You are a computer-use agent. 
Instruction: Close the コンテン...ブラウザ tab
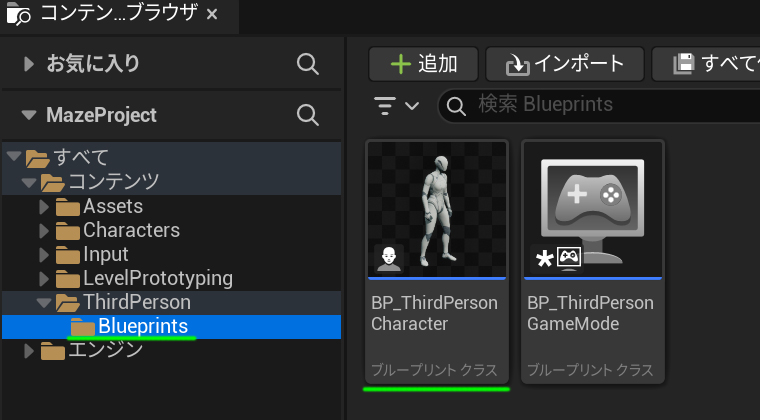point(212,15)
